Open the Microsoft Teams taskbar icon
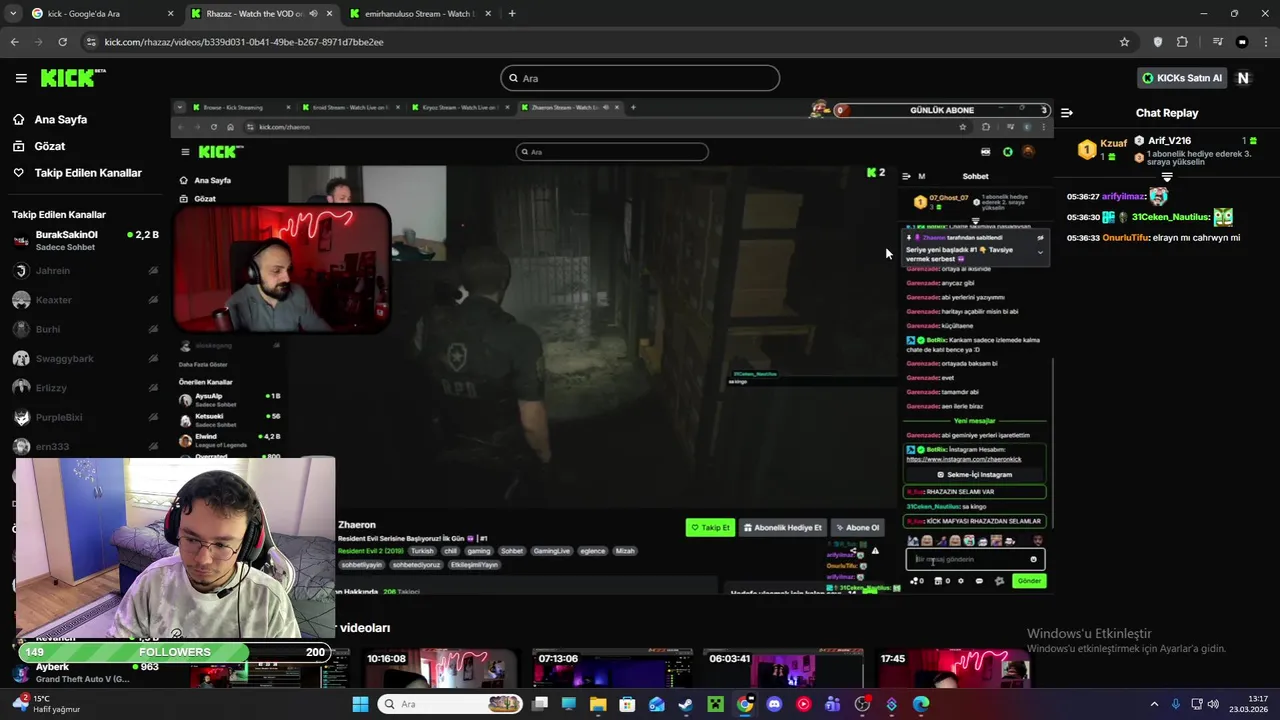This screenshot has height=720, width=1280. tap(833, 704)
